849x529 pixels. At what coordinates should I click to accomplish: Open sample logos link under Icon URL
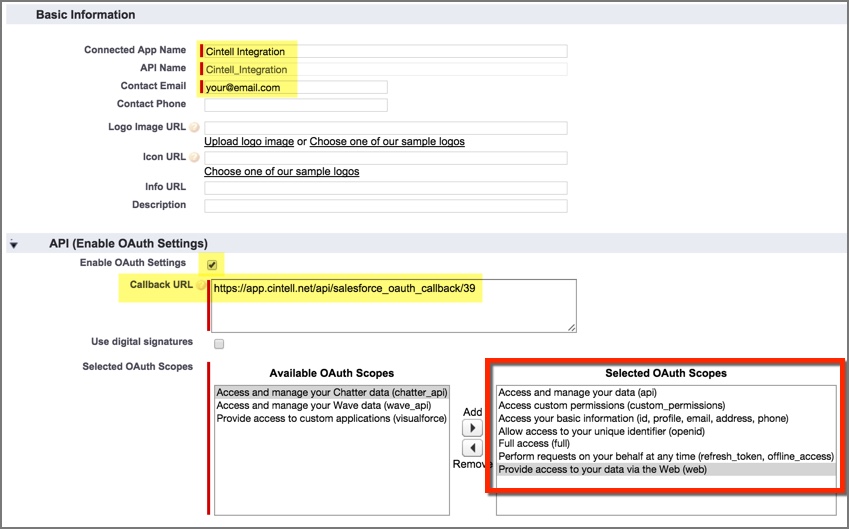coord(281,172)
